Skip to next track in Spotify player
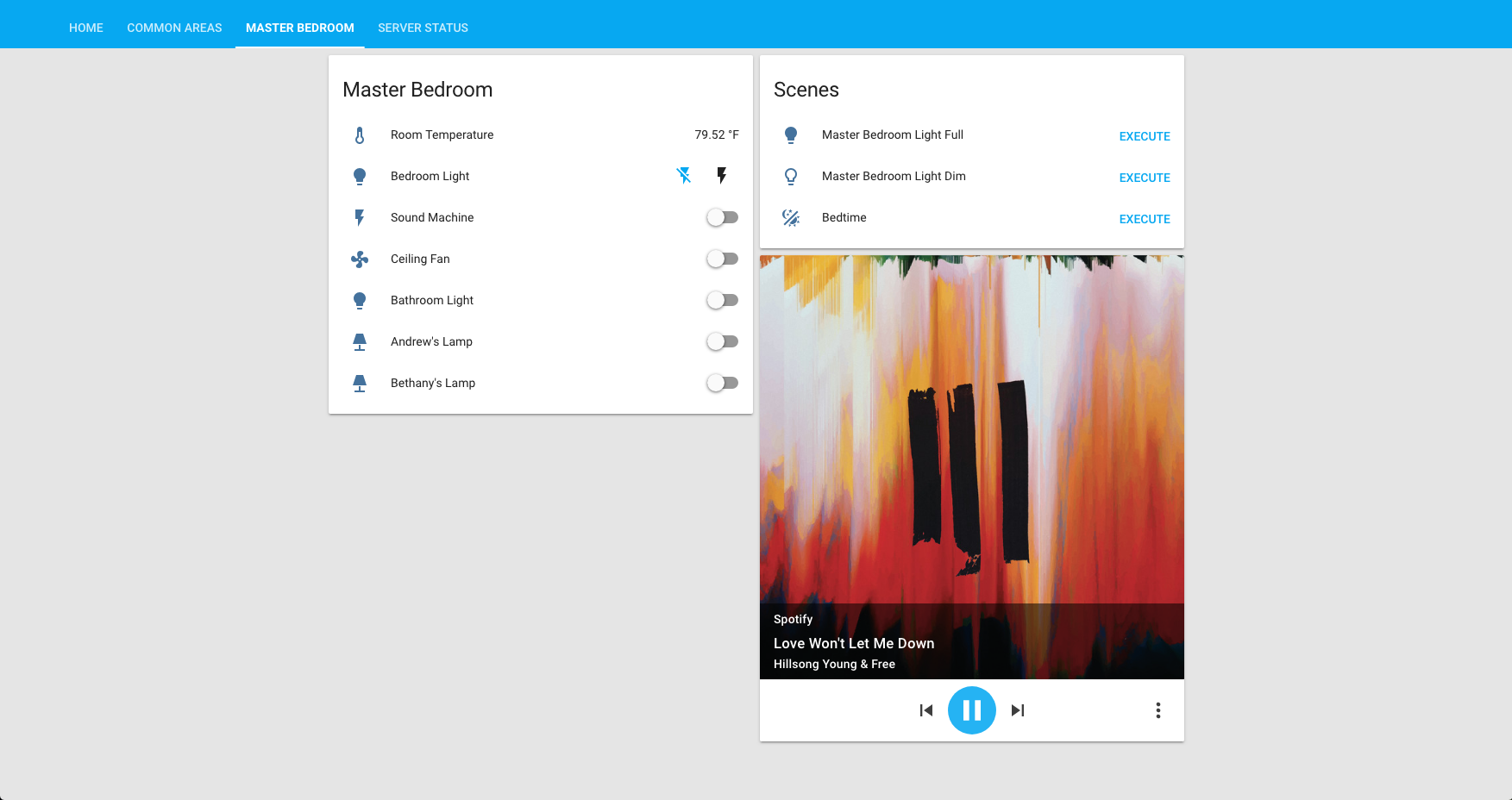The image size is (1512, 800). (1018, 710)
